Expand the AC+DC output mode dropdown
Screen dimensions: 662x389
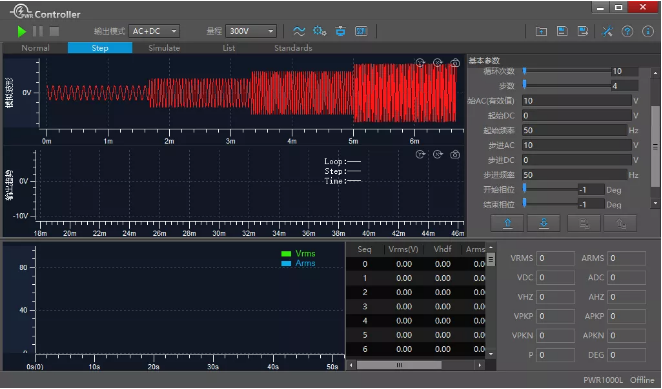(x=154, y=31)
